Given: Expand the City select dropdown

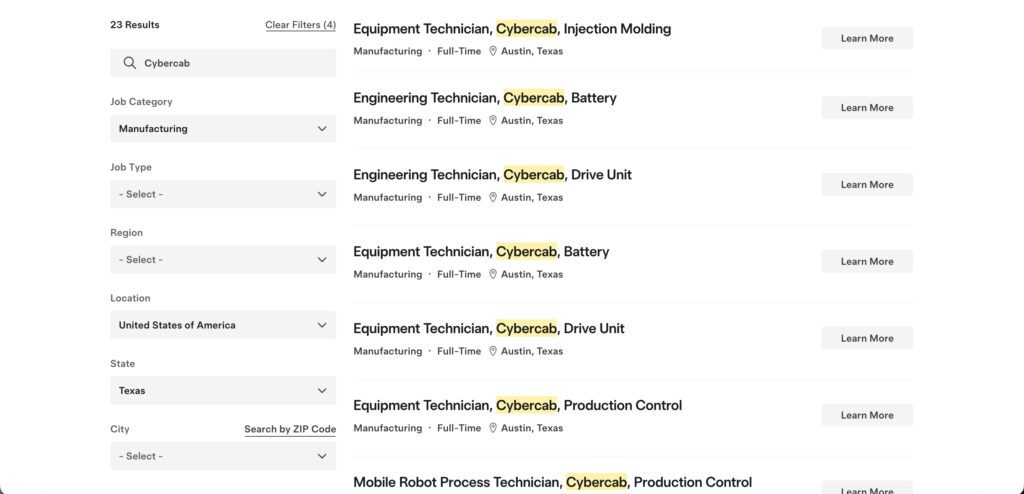Looking at the screenshot, I should click(222, 456).
